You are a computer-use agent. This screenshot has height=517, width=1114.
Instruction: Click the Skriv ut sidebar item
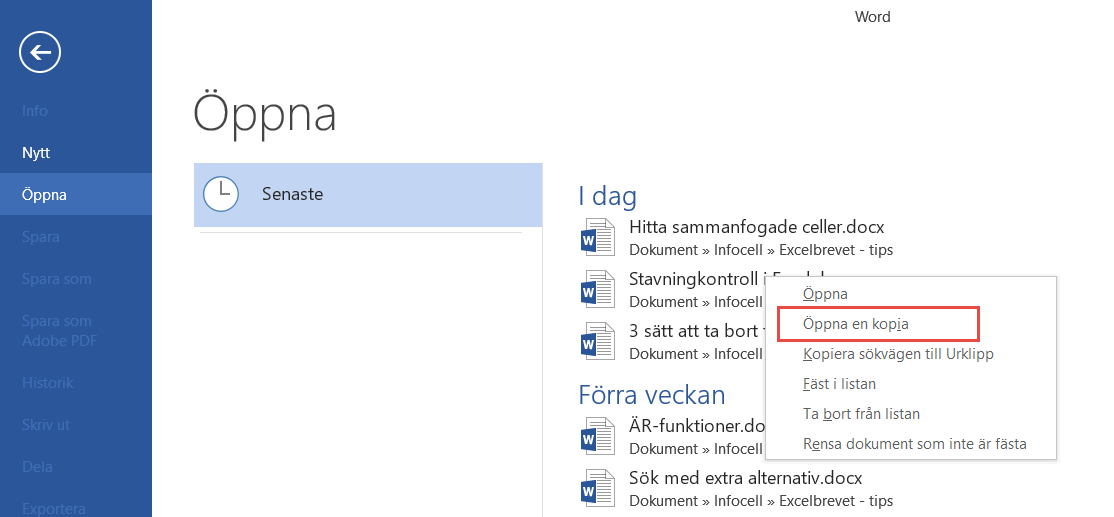46,425
